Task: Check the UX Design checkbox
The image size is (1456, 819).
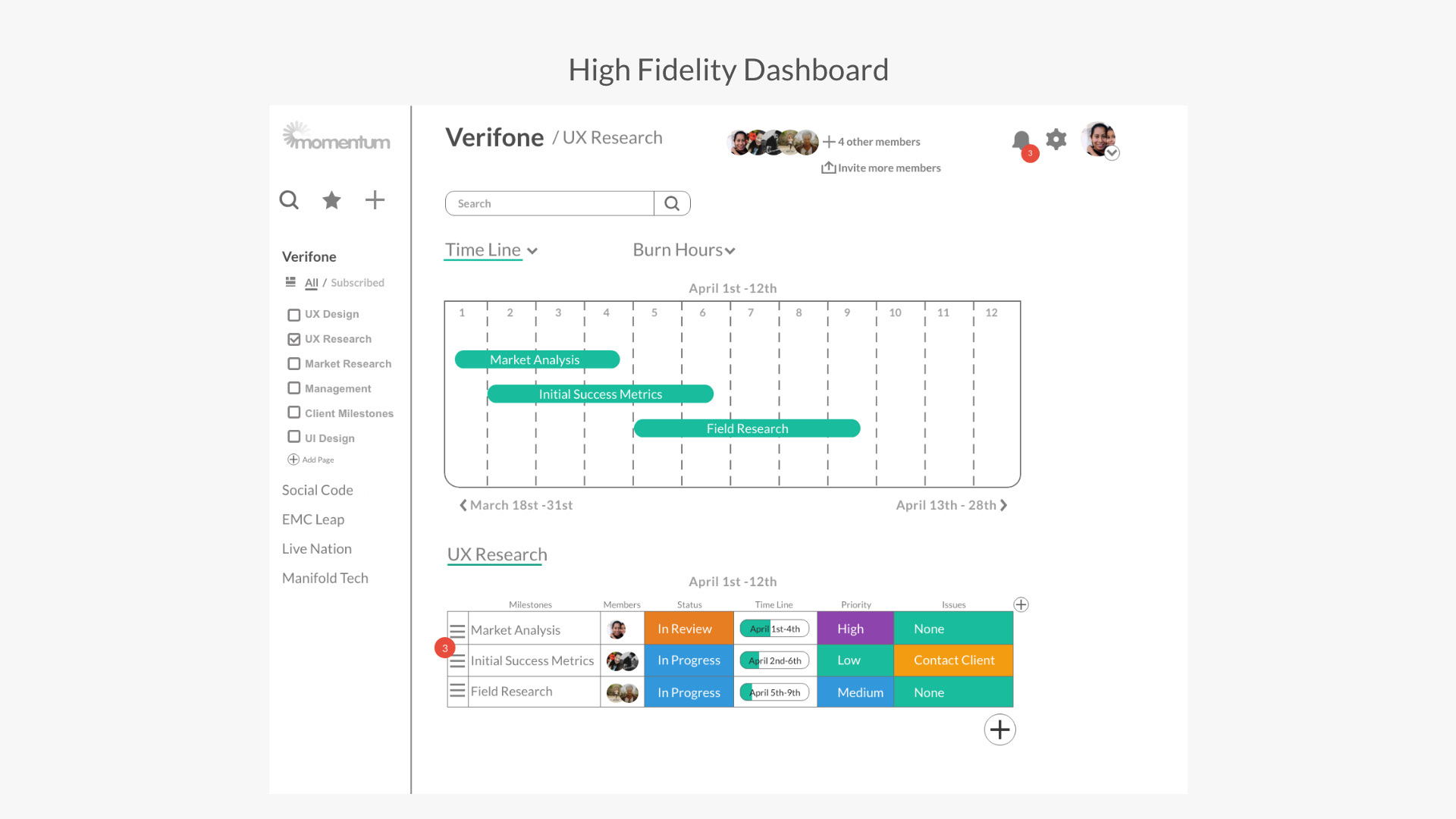Action: pyautogui.click(x=294, y=315)
